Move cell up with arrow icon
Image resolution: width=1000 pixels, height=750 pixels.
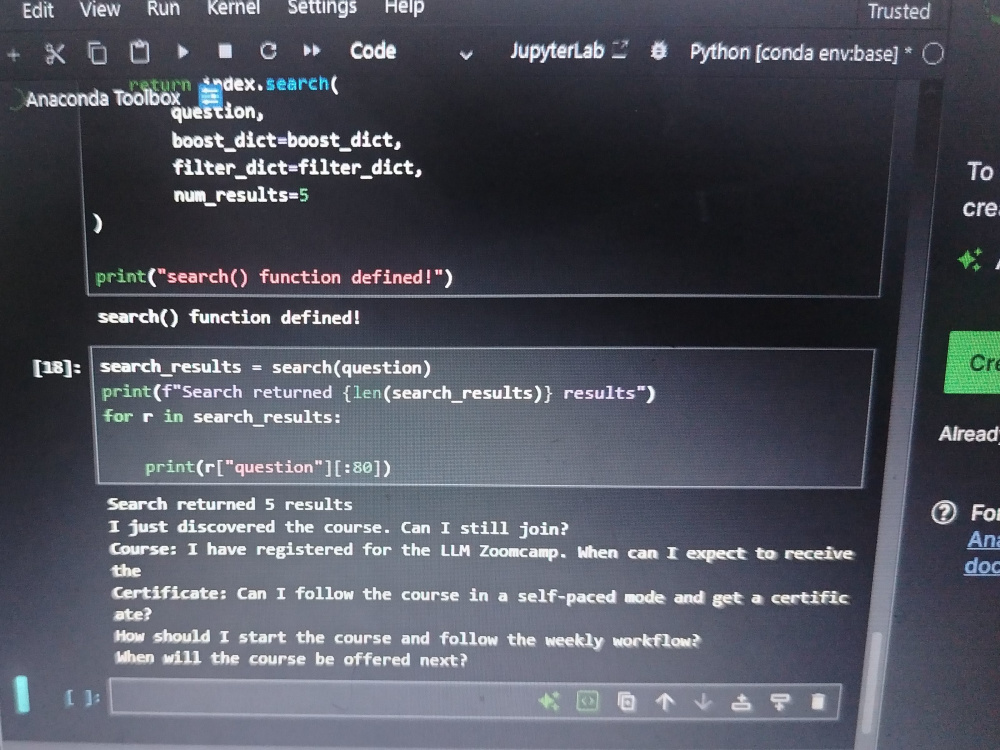(x=665, y=702)
